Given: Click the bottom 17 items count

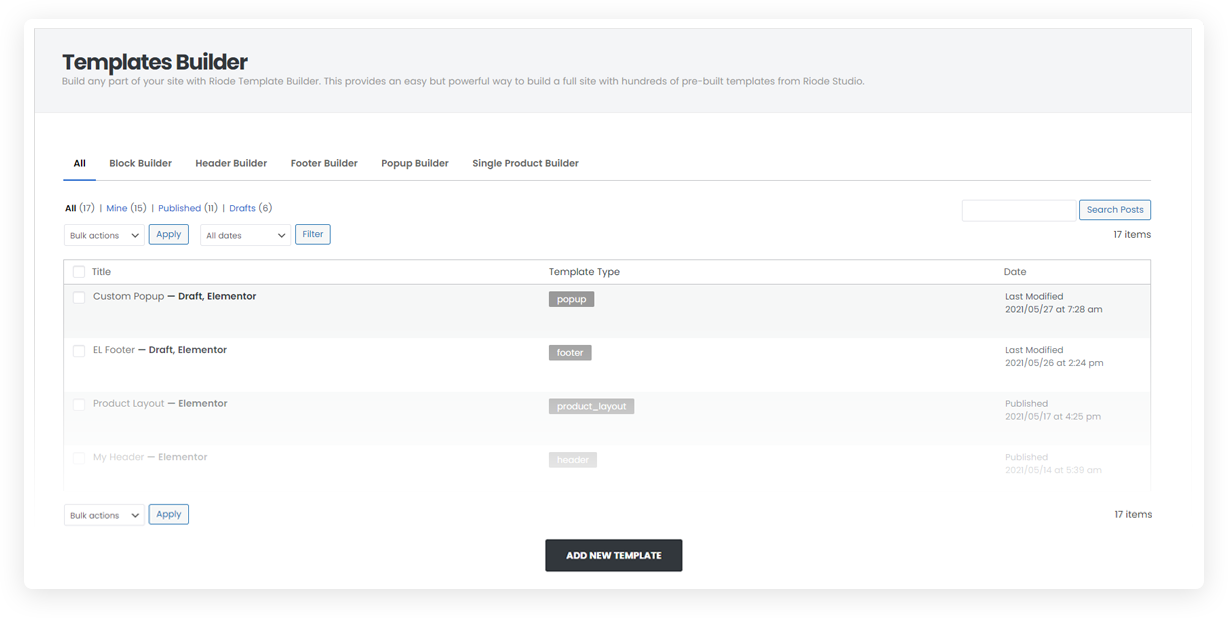Looking at the screenshot, I should click(1133, 515).
